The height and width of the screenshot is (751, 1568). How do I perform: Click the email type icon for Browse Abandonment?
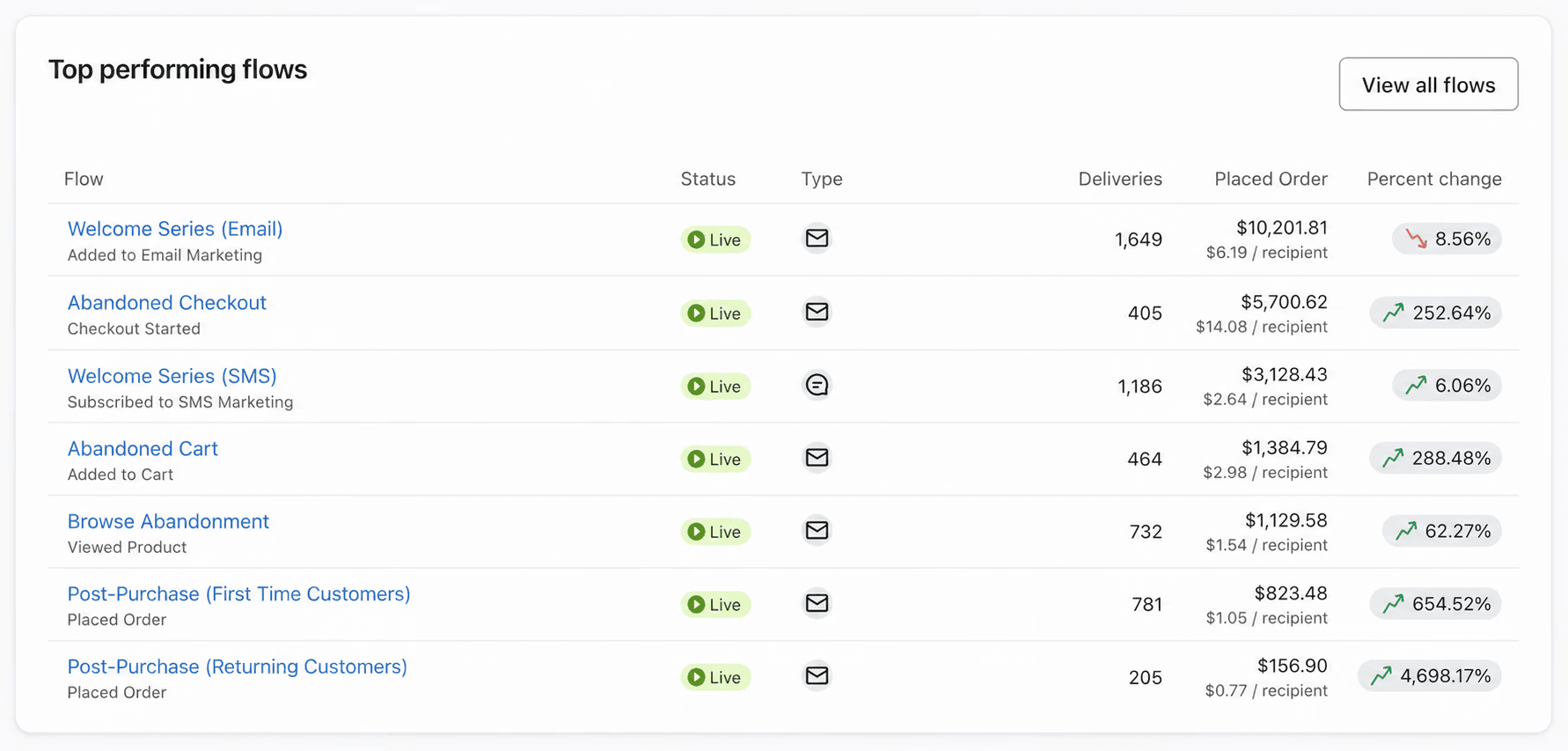817,530
